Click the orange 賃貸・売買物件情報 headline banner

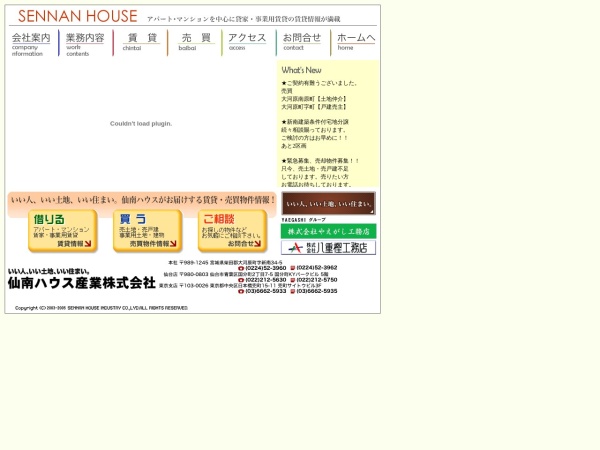pyautogui.click(x=142, y=200)
